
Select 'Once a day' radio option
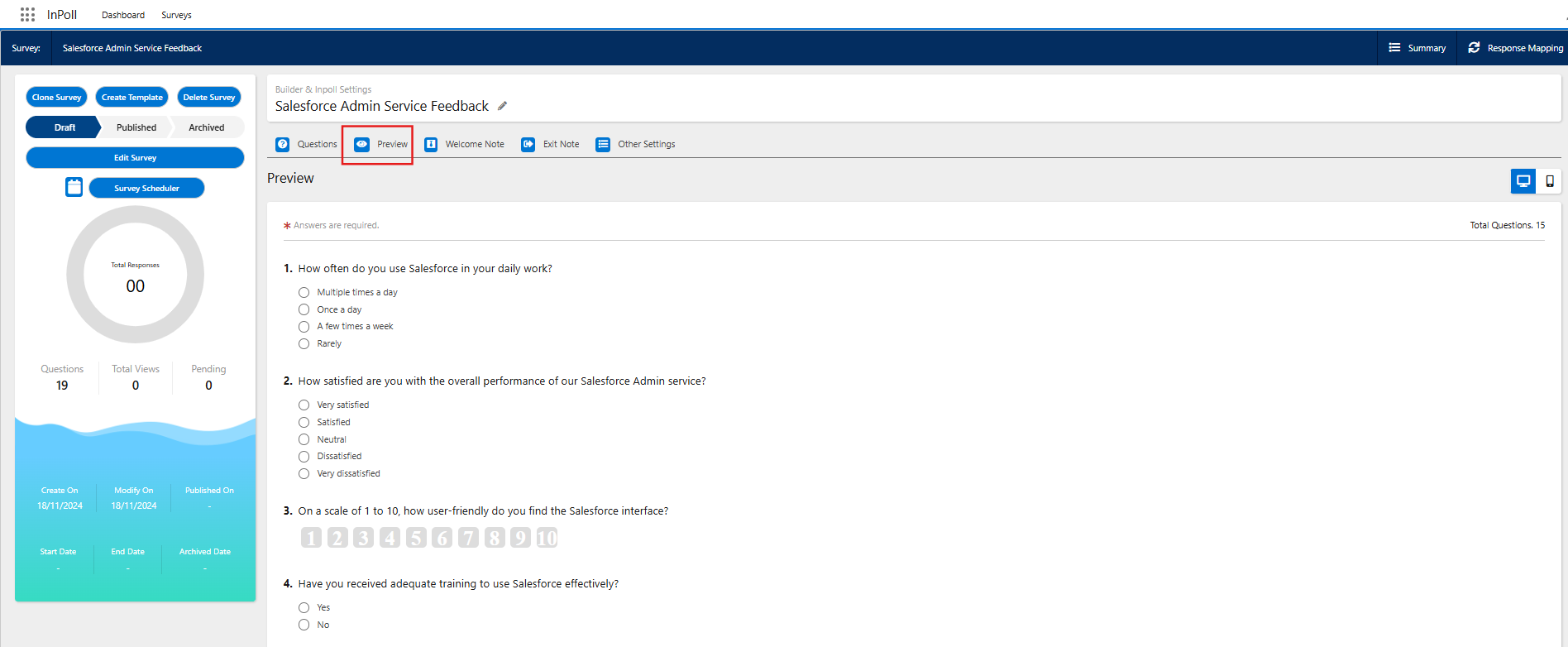tap(304, 309)
